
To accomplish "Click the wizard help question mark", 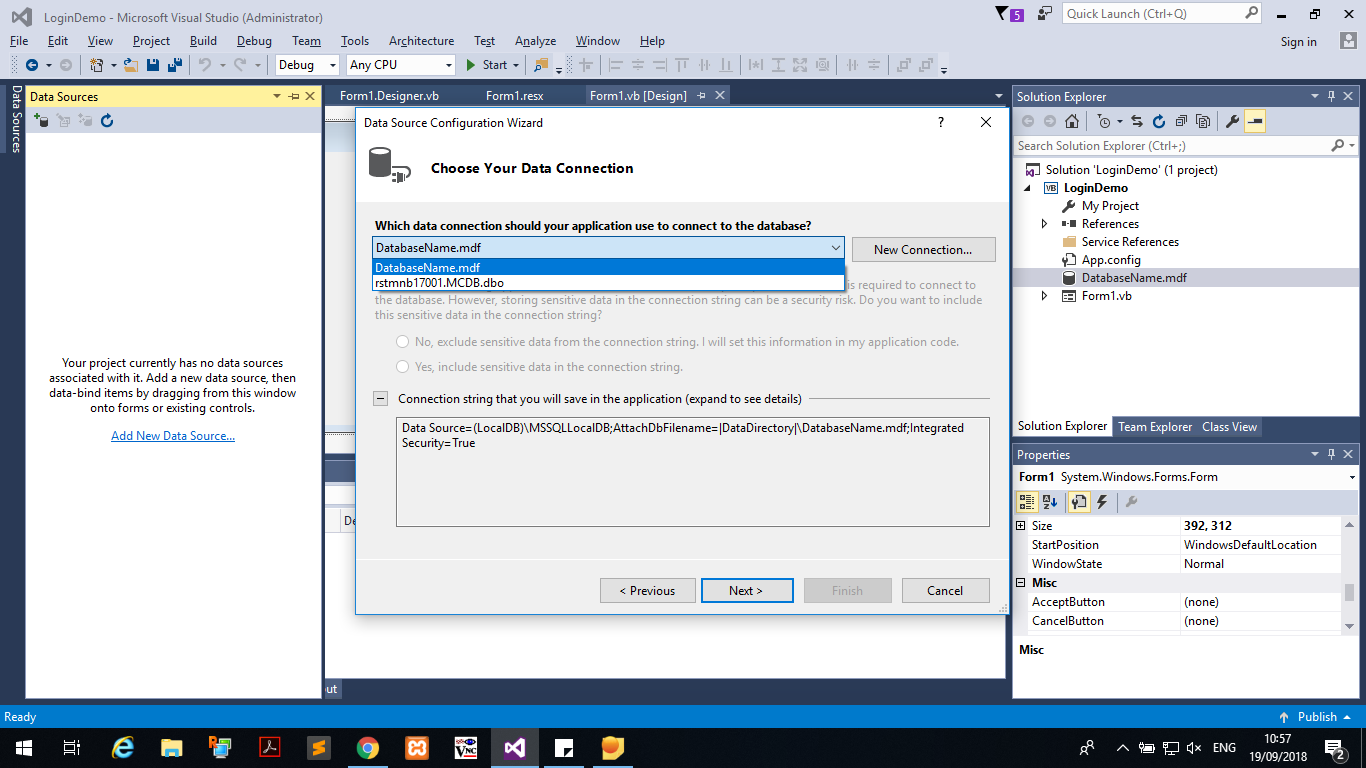I will [x=940, y=122].
